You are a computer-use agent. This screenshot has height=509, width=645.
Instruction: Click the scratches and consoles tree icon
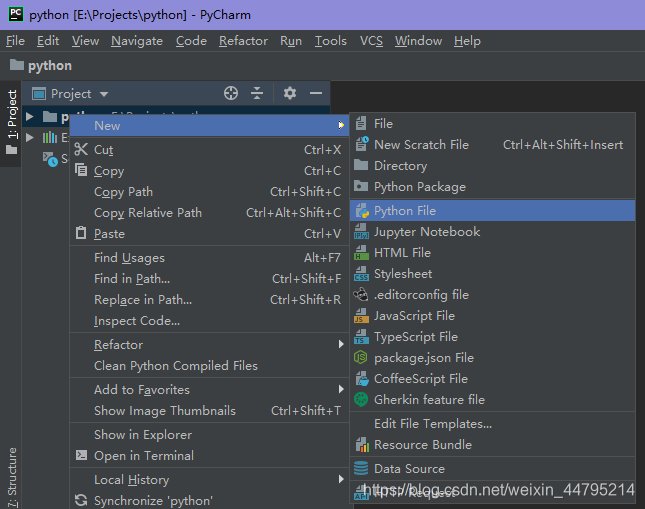[x=50, y=159]
